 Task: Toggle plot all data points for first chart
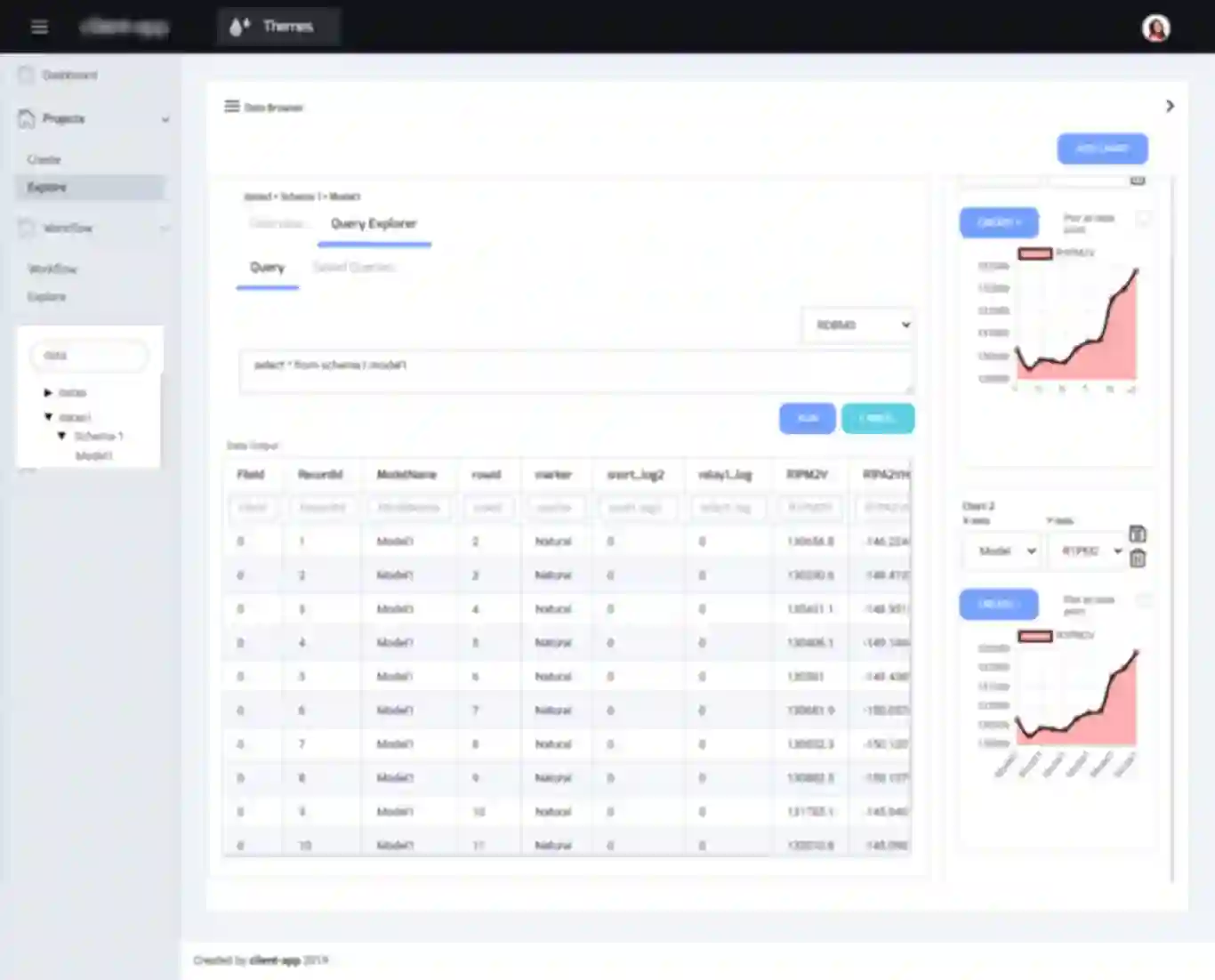pos(1144,219)
